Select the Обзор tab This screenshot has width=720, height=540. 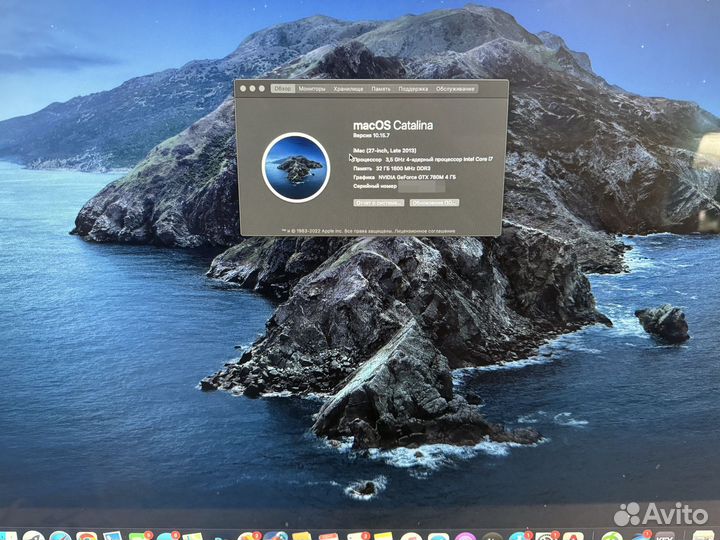tap(282, 89)
